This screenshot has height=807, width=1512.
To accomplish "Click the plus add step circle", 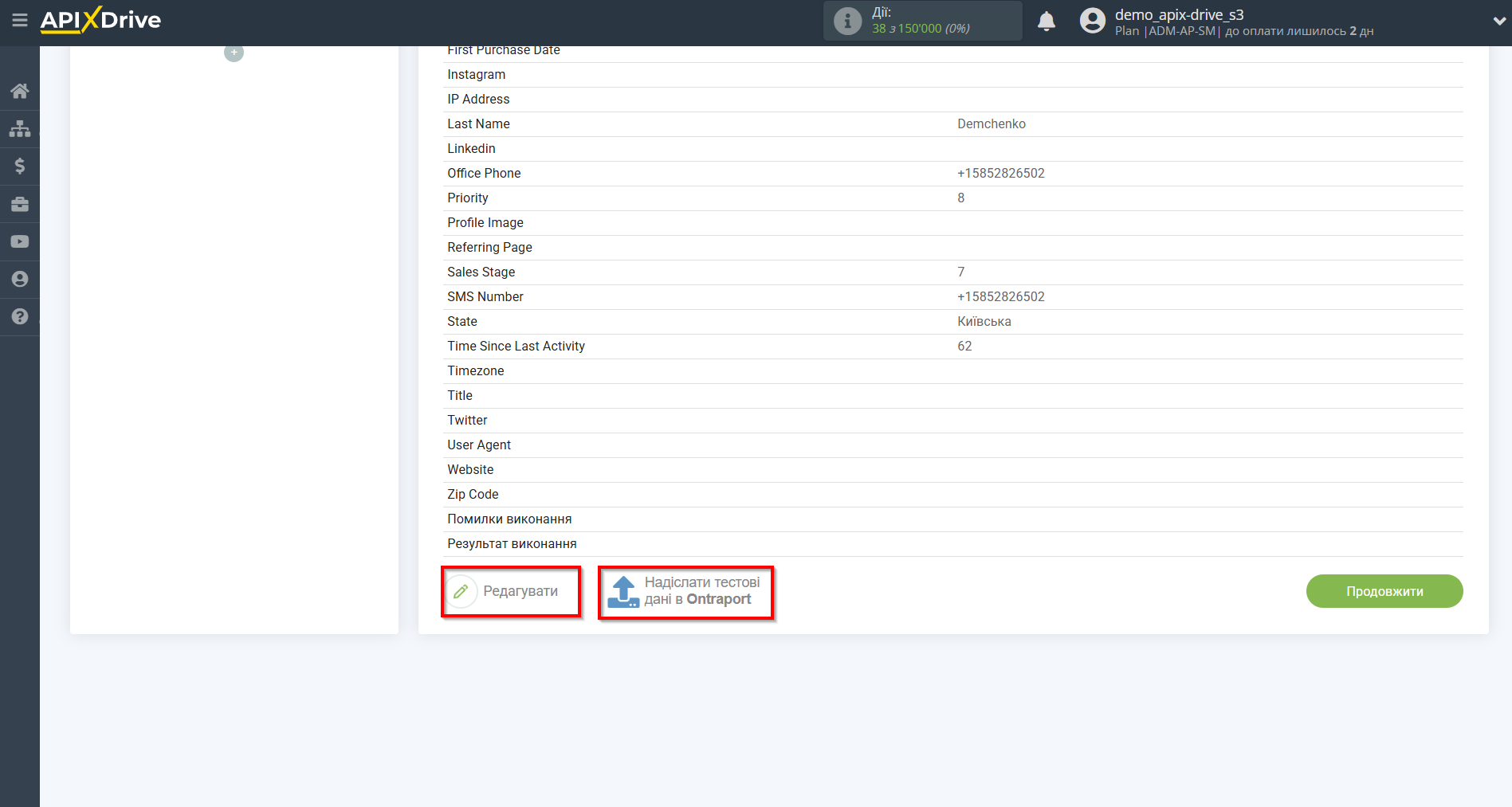I will (x=234, y=53).
